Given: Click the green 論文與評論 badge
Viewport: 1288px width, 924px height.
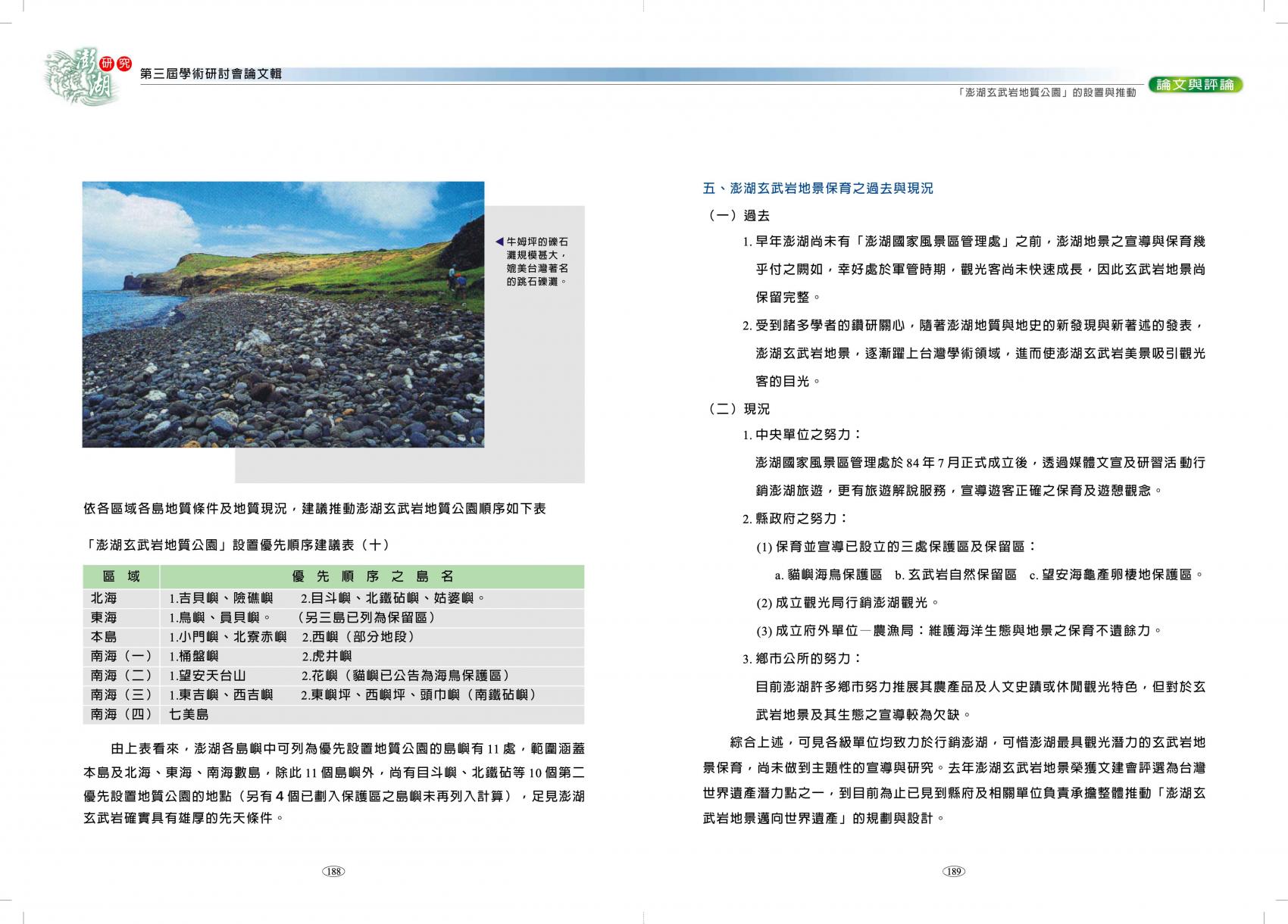Looking at the screenshot, I should coord(1195,85).
